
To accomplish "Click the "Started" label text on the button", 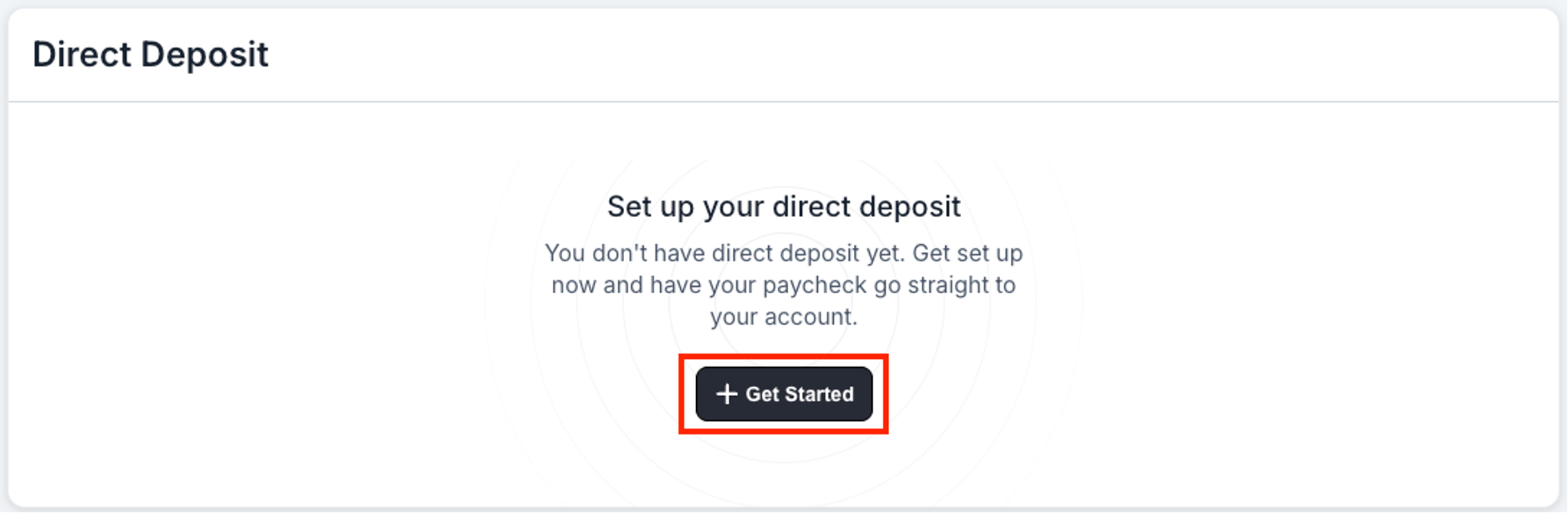I will (x=819, y=394).
